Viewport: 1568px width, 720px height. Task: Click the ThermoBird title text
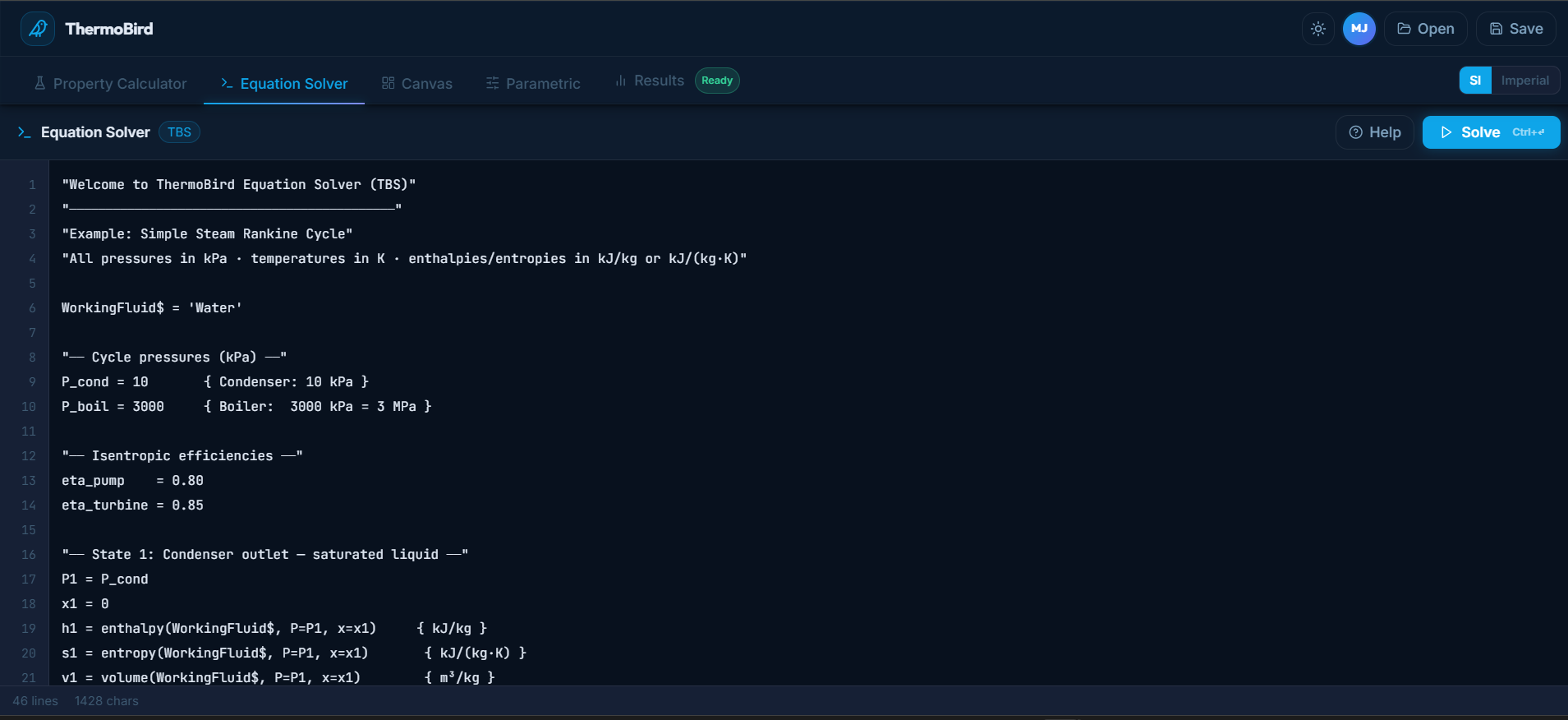(109, 29)
